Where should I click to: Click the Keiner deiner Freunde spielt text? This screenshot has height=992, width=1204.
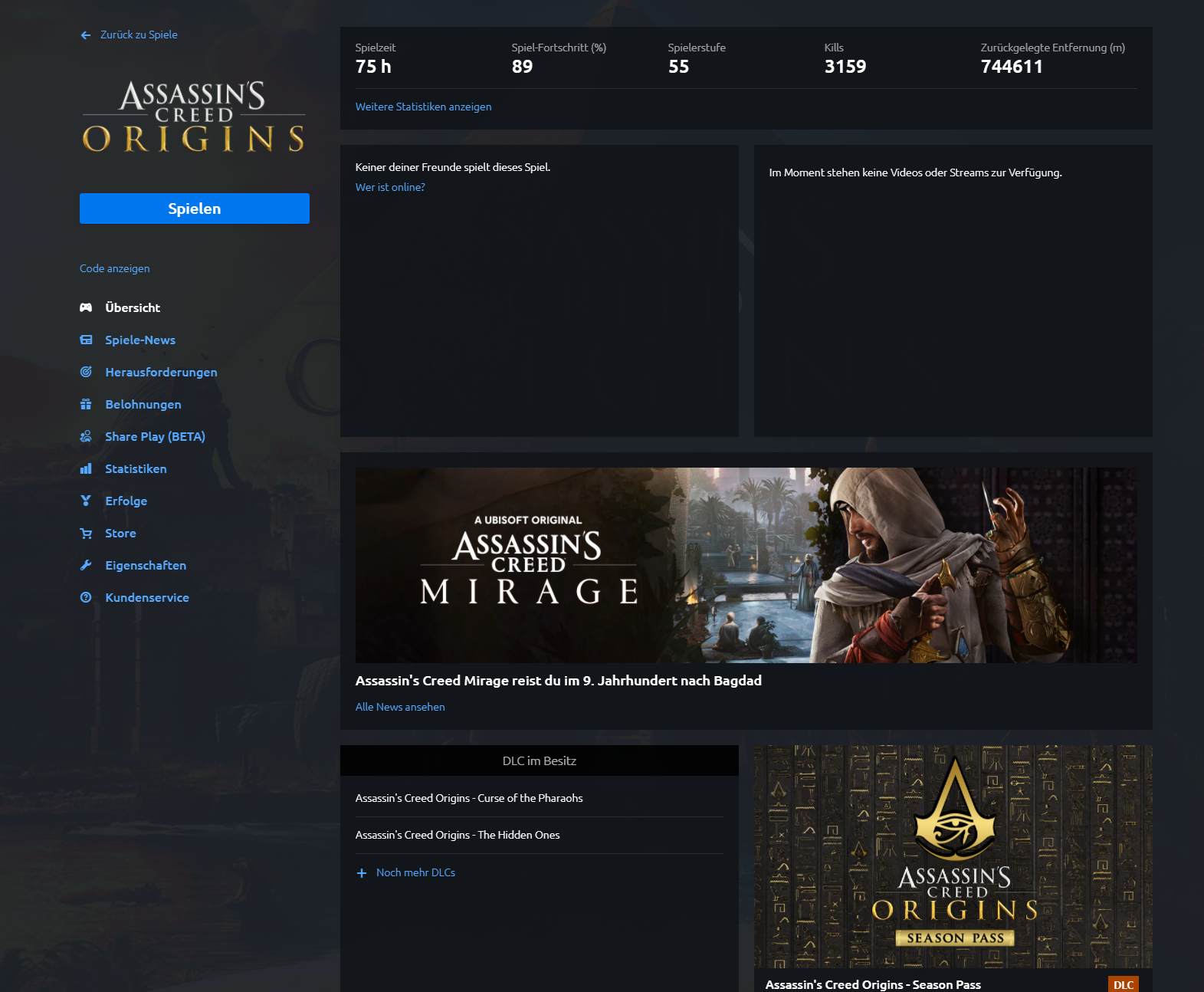(453, 167)
